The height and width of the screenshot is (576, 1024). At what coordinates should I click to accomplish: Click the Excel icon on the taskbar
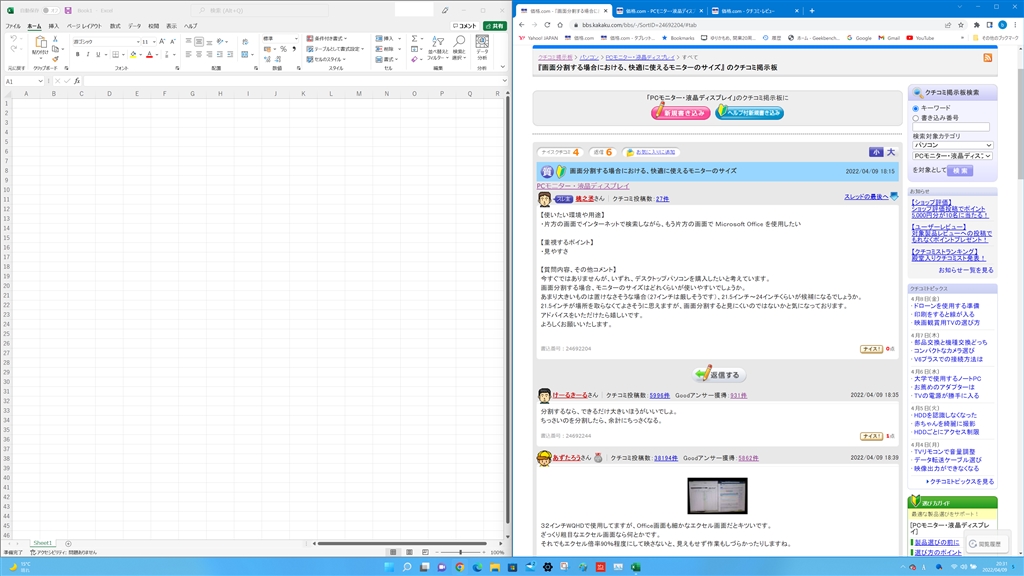[x=636, y=567]
